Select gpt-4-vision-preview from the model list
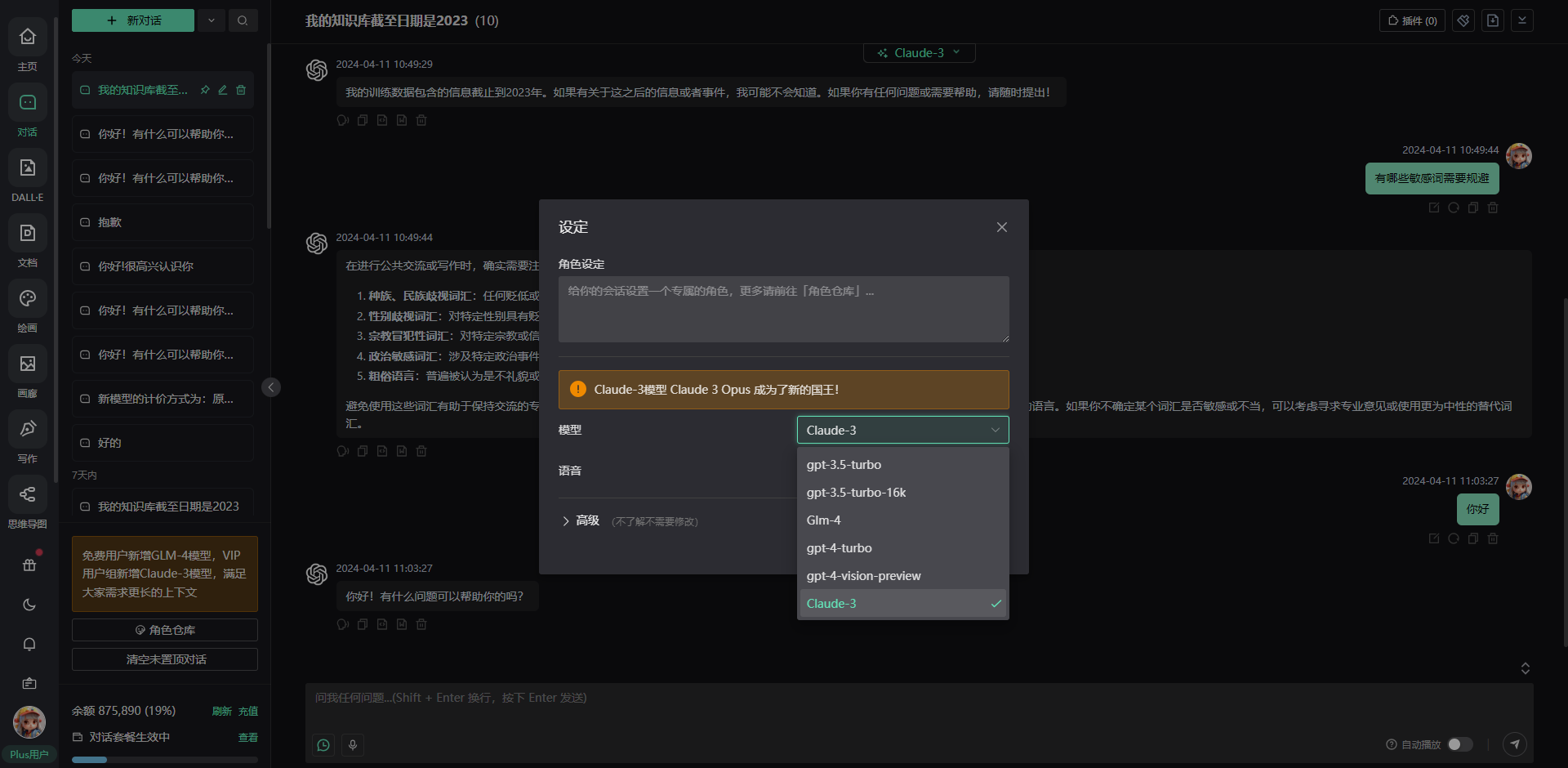Screen dimensions: 1568x768 (903, 575)
